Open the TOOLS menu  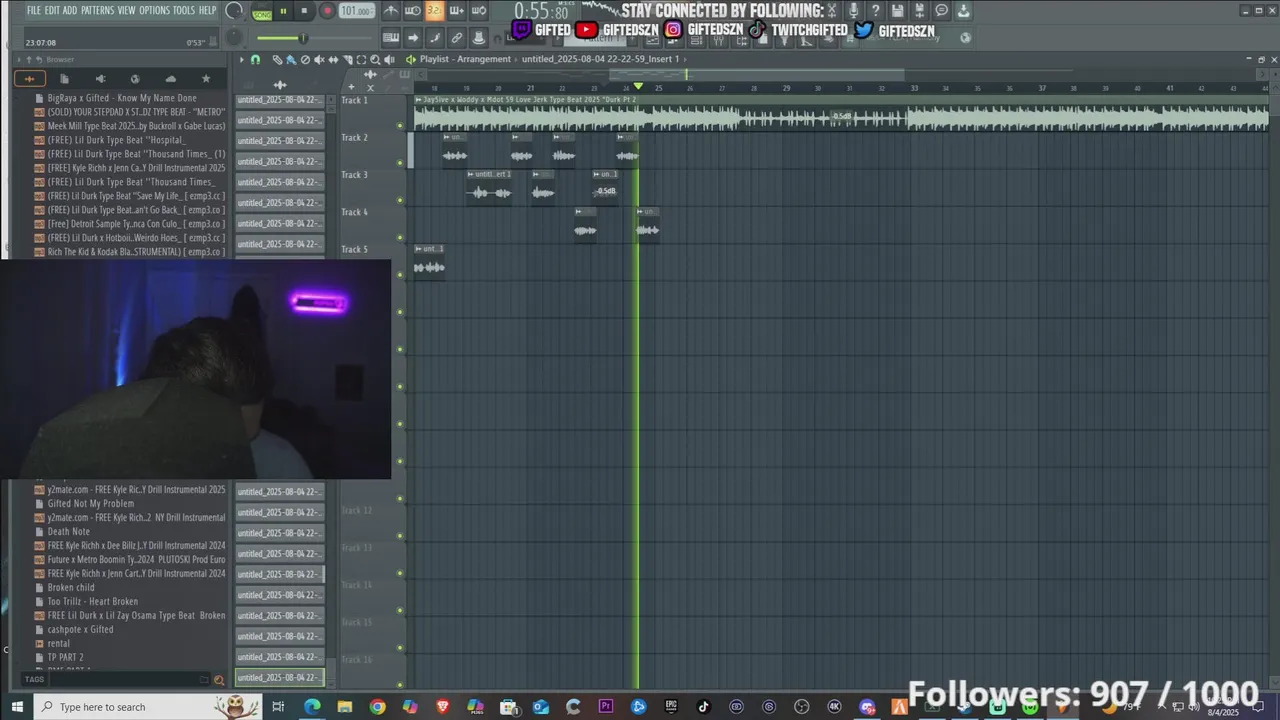pos(184,10)
